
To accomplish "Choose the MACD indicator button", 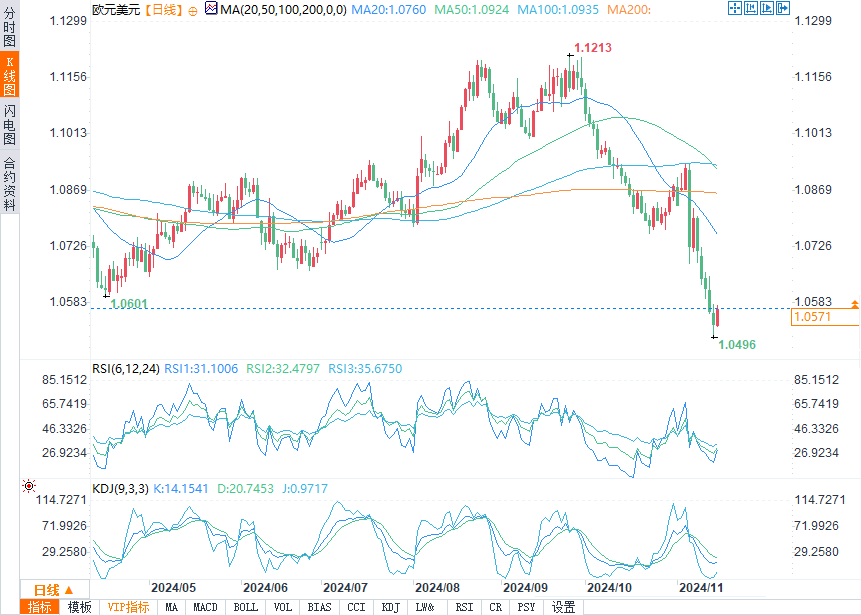I will 205,607.
